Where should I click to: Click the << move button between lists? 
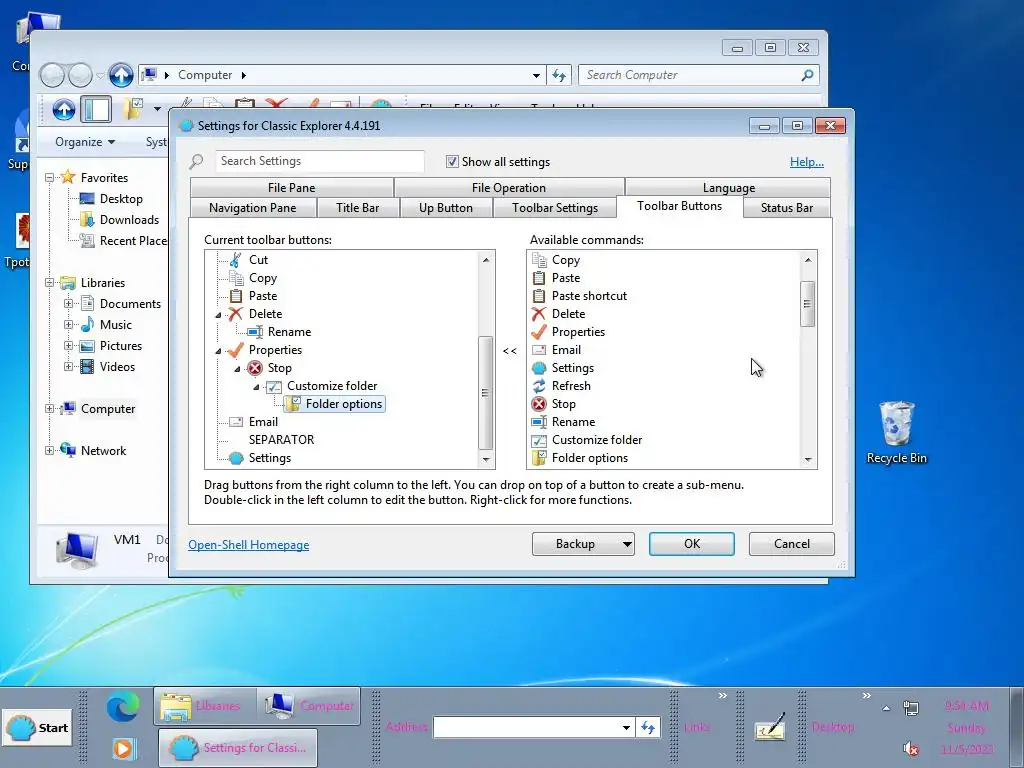tap(510, 351)
